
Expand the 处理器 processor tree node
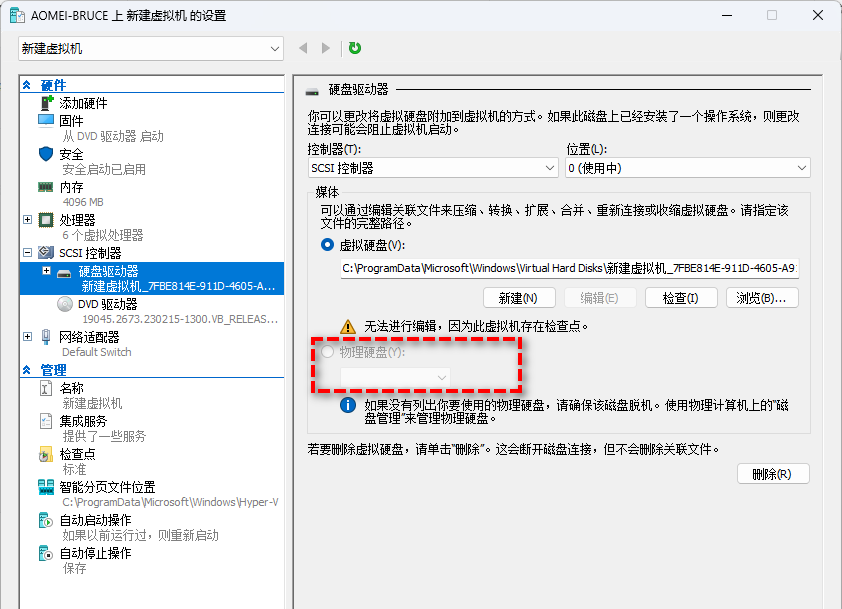click(x=27, y=219)
